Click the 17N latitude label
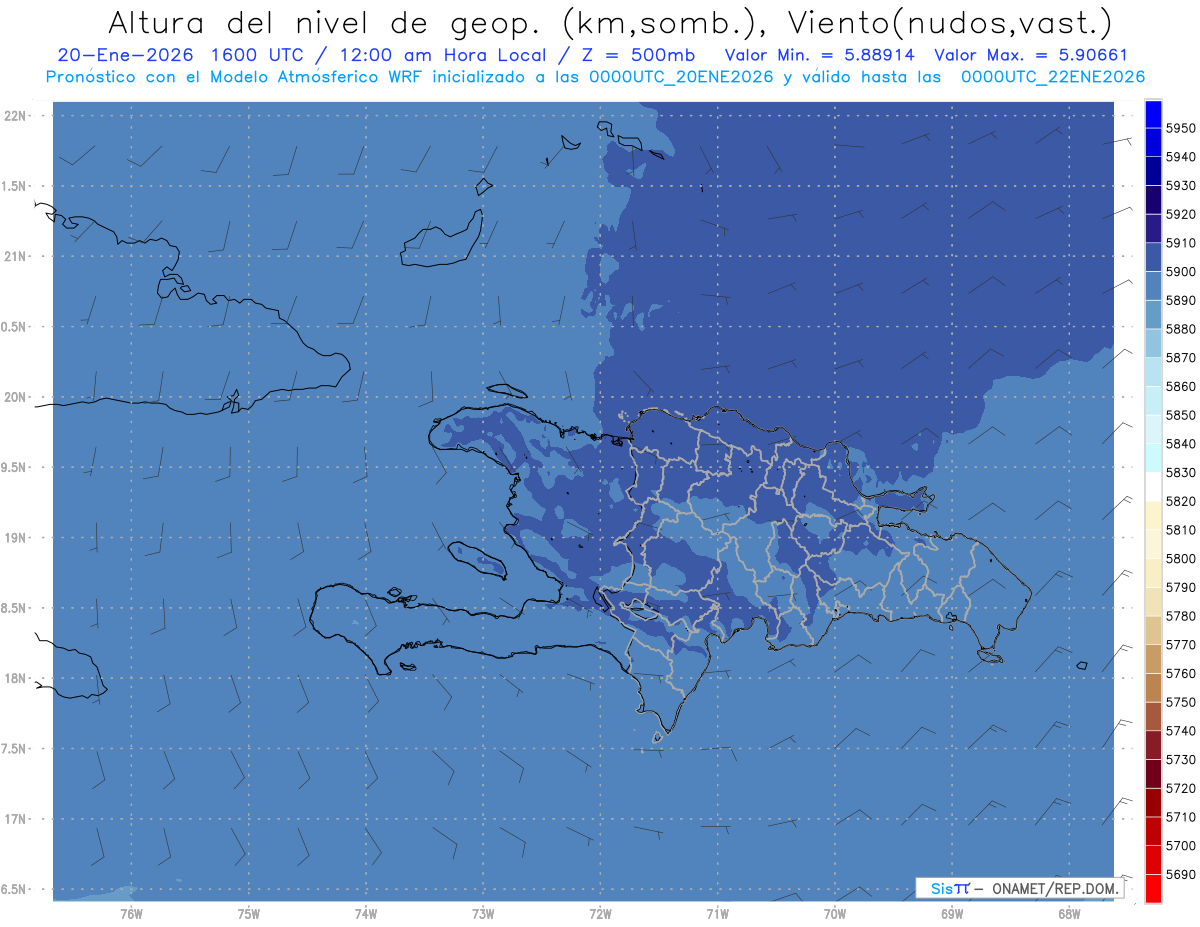1200x927 pixels. coord(16,819)
